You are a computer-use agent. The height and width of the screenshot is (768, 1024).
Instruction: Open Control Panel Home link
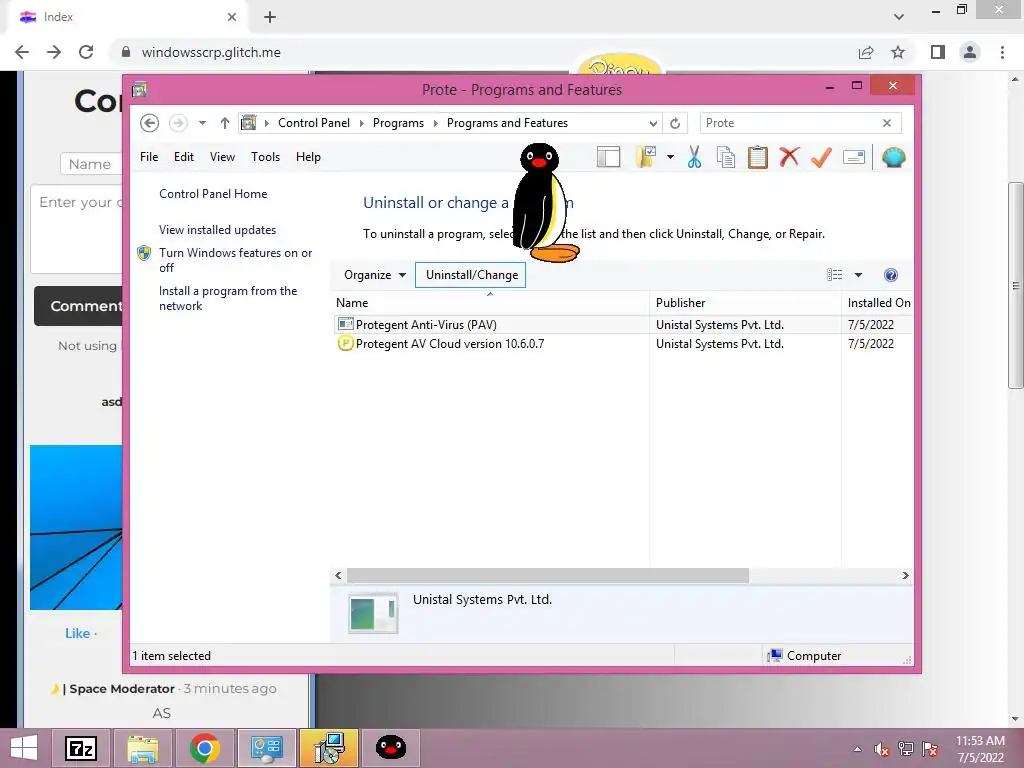[213, 194]
